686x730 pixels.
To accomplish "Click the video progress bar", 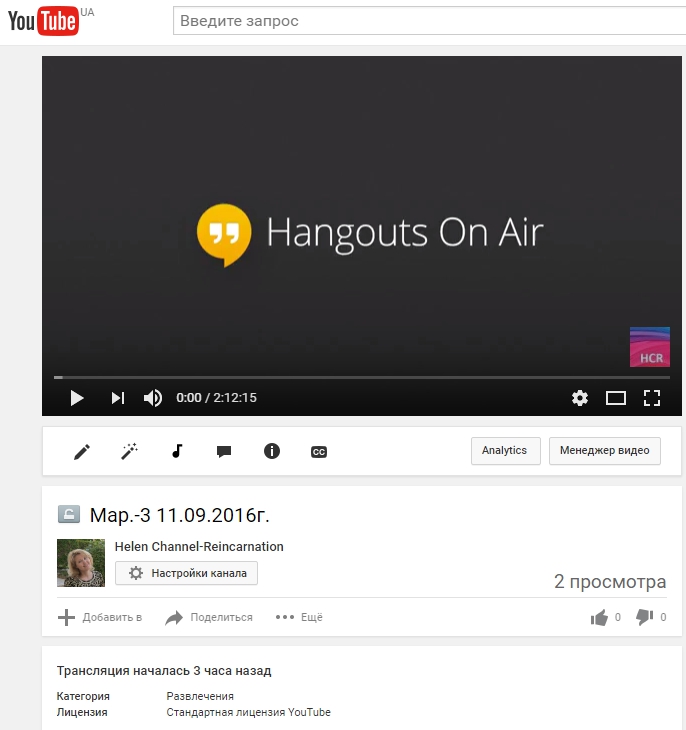I will 360,377.
